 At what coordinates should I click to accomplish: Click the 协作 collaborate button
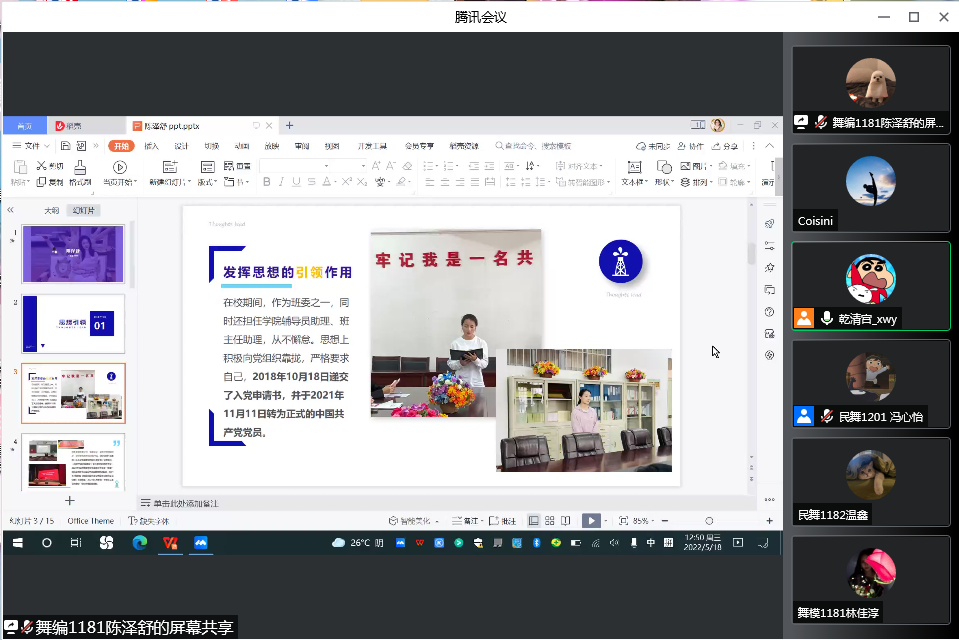691,146
